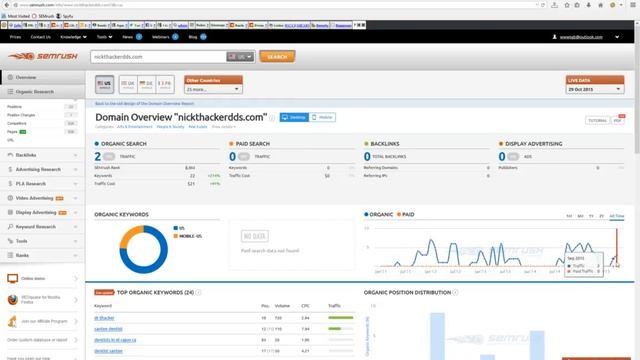Select the All Time chart range tab

616,216
